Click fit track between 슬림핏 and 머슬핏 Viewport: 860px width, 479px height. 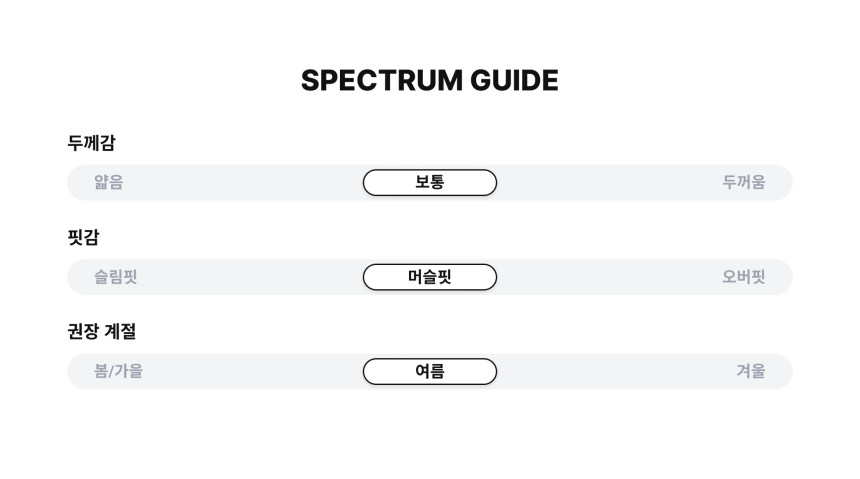pyautogui.click(x=250, y=277)
